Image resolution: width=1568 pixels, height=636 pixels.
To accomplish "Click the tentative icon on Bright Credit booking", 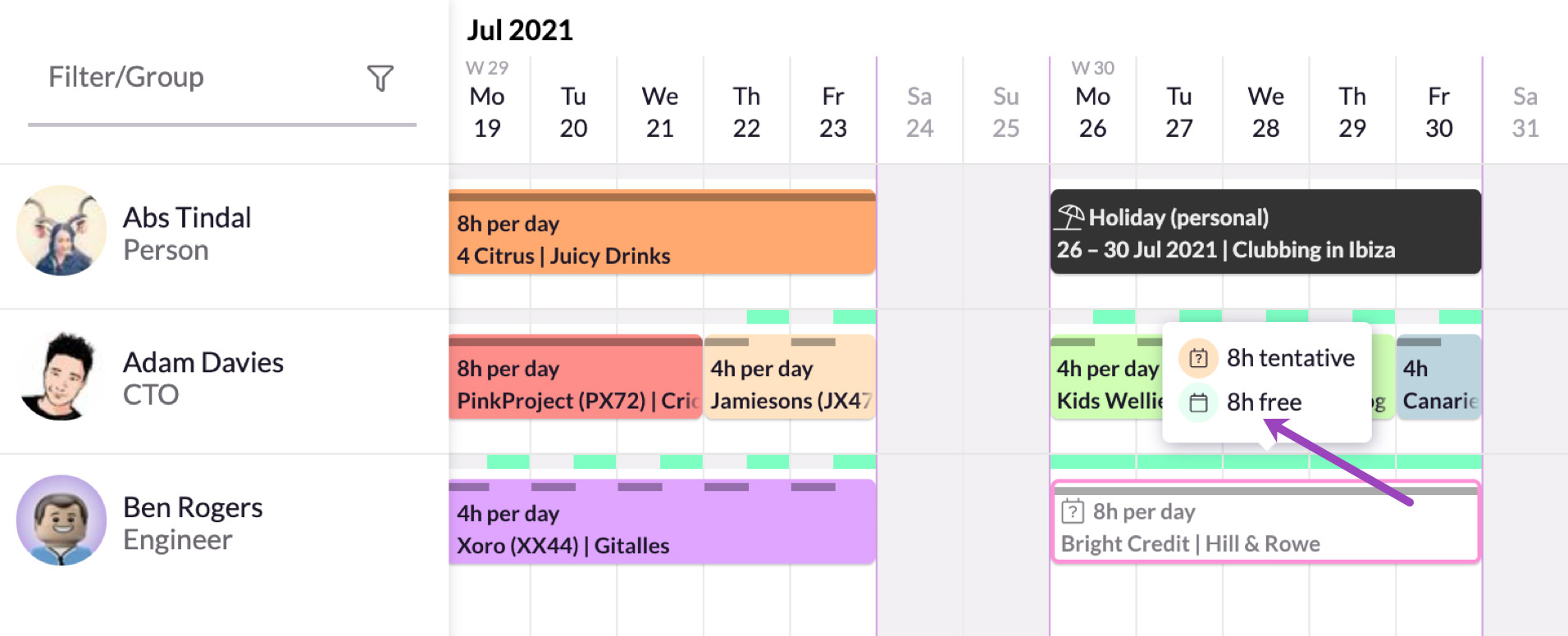I will (1072, 511).
